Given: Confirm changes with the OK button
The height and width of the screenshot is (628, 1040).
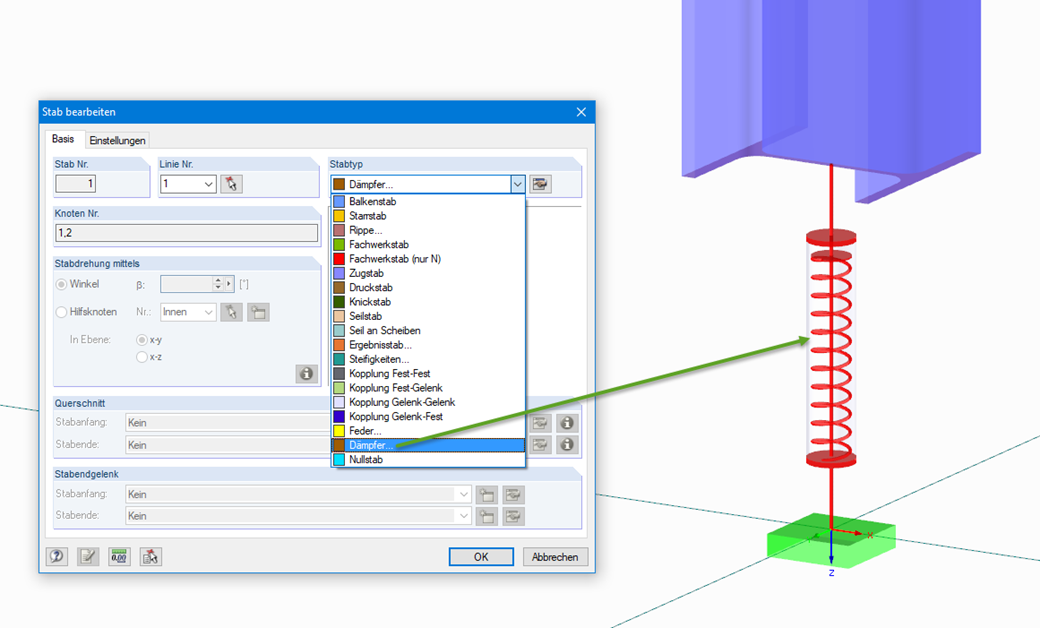Looking at the screenshot, I should click(x=481, y=557).
